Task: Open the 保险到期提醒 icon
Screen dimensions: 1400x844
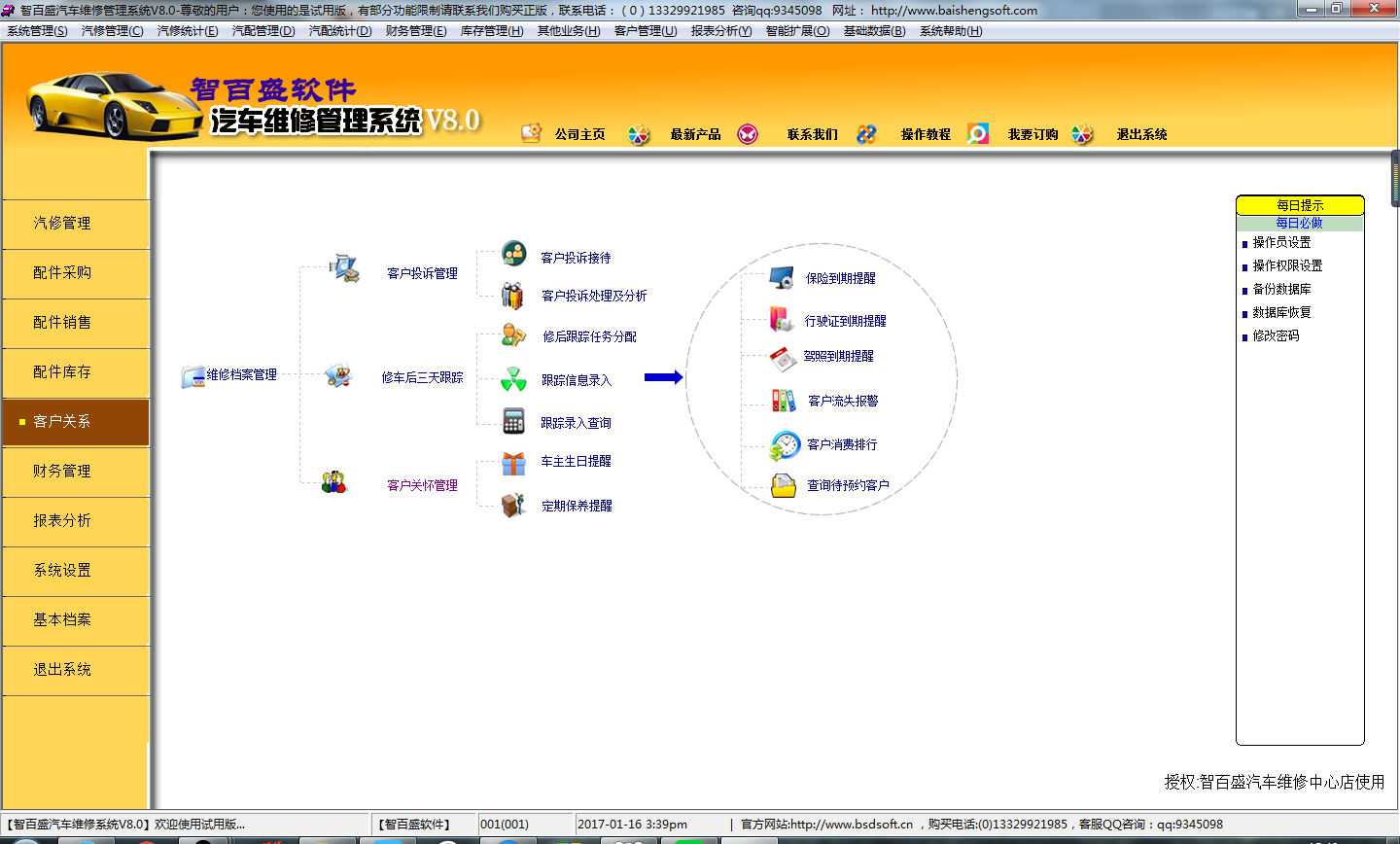Action: tap(782, 278)
